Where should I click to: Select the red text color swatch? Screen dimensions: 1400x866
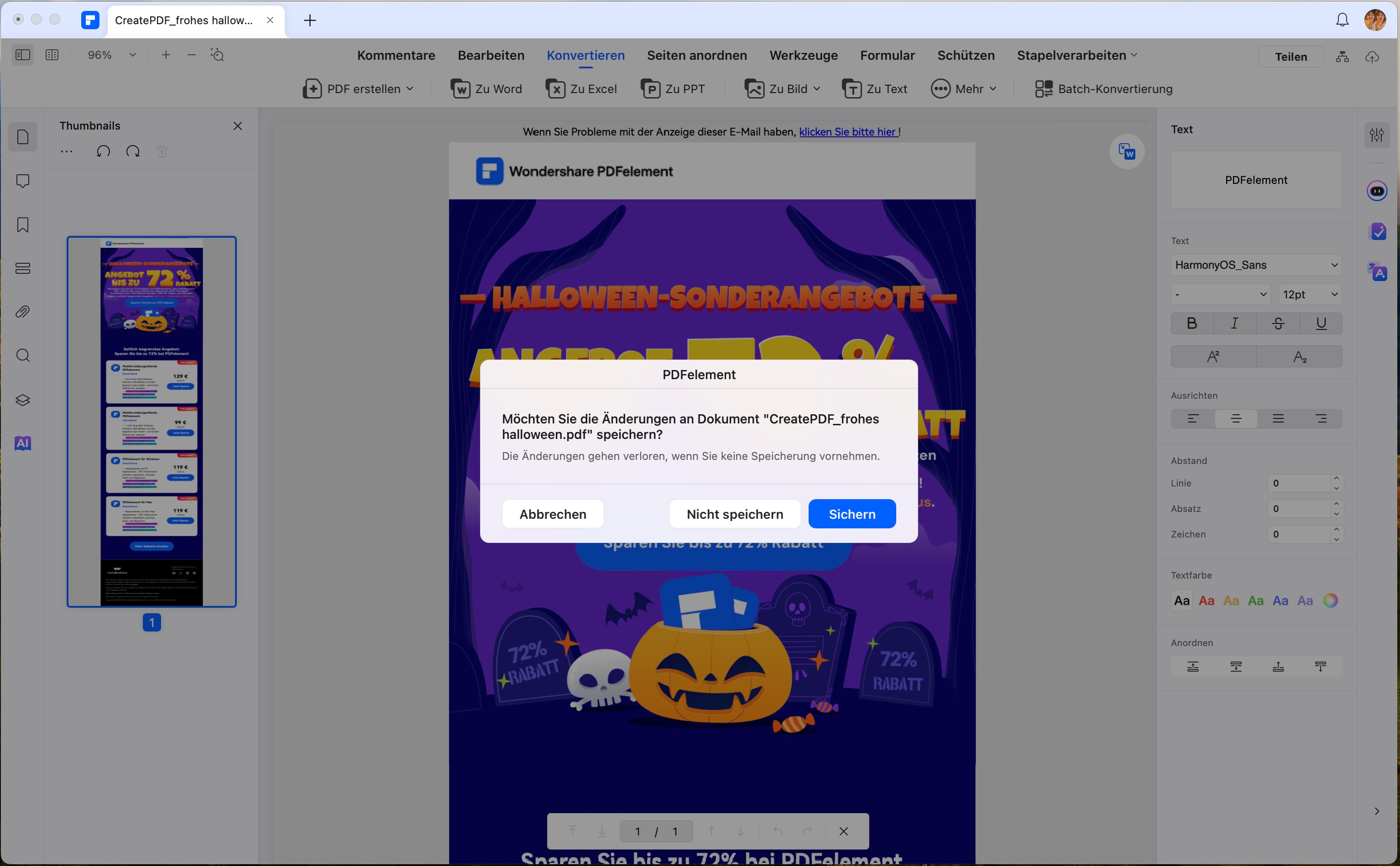click(x=1207, y=601)
